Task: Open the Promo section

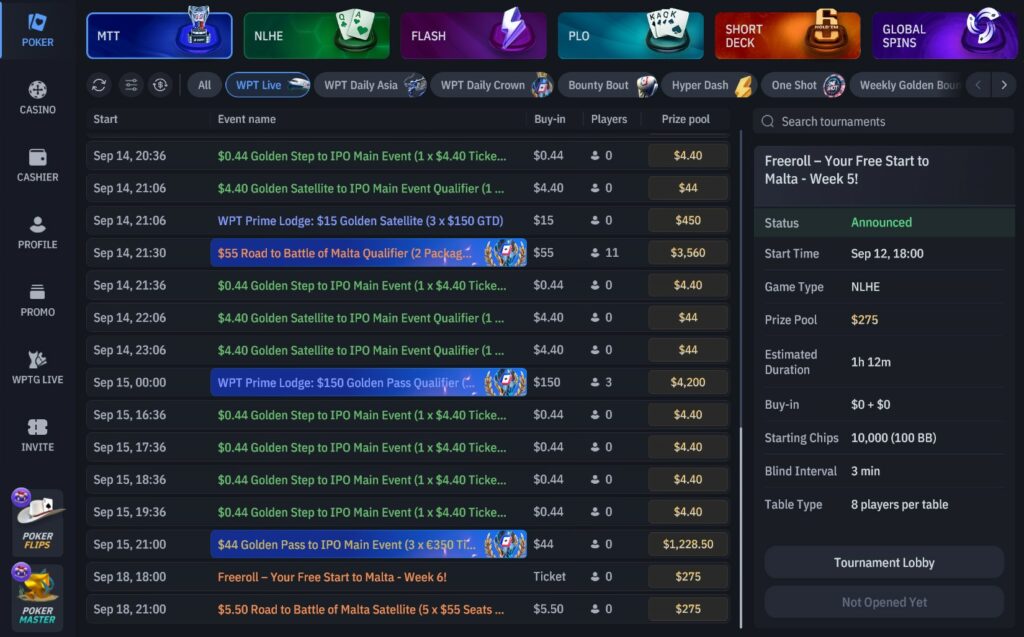Action: tap(38, 299)
